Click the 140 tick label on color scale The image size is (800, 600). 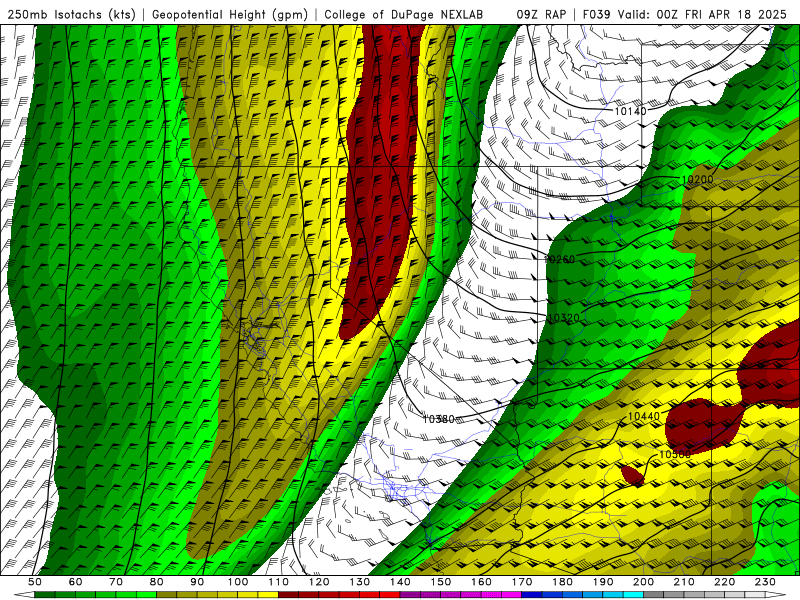click(x=401, y=582)
